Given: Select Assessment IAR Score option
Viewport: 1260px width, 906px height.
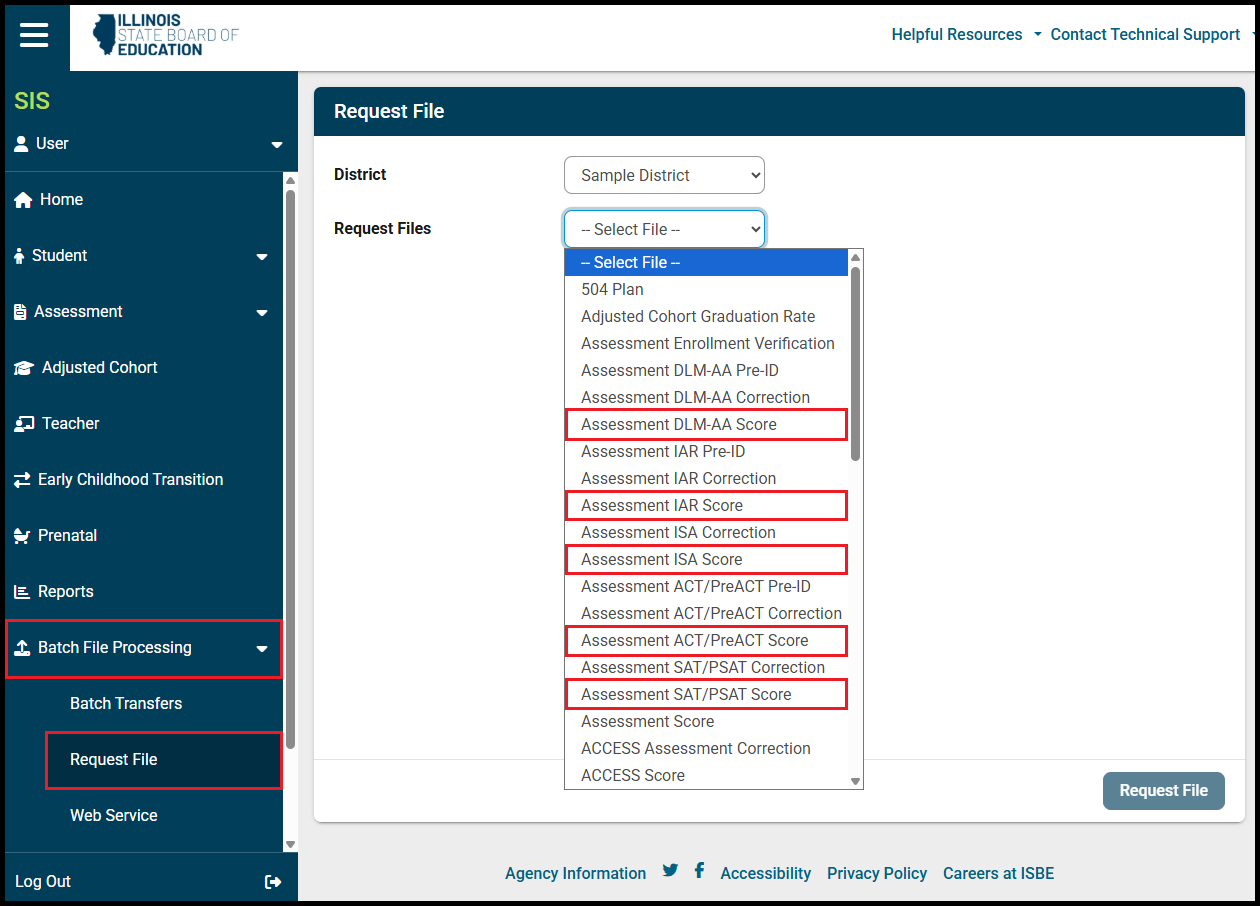Looking at the screenshot, I should (x=662, y=506).
